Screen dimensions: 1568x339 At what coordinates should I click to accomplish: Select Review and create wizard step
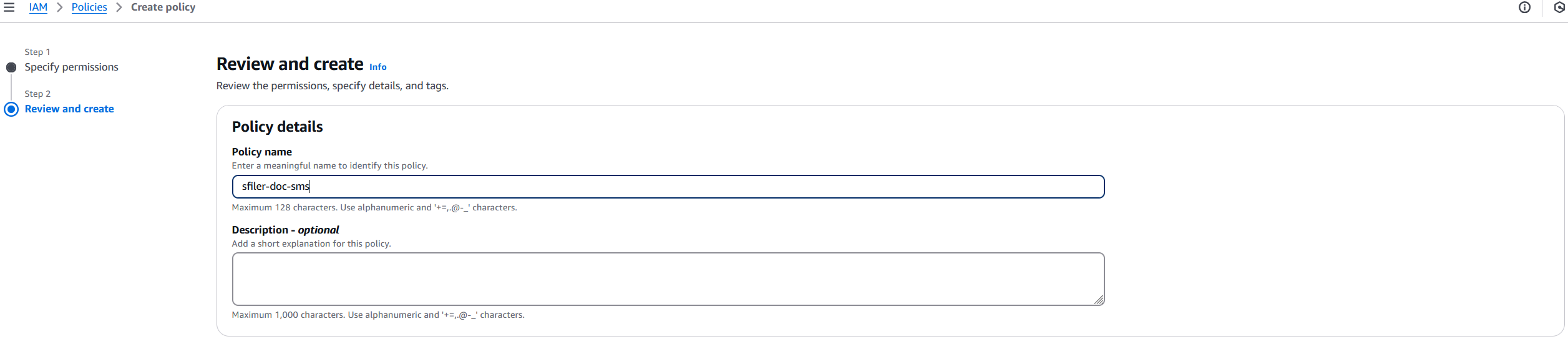tap(69, 109)
